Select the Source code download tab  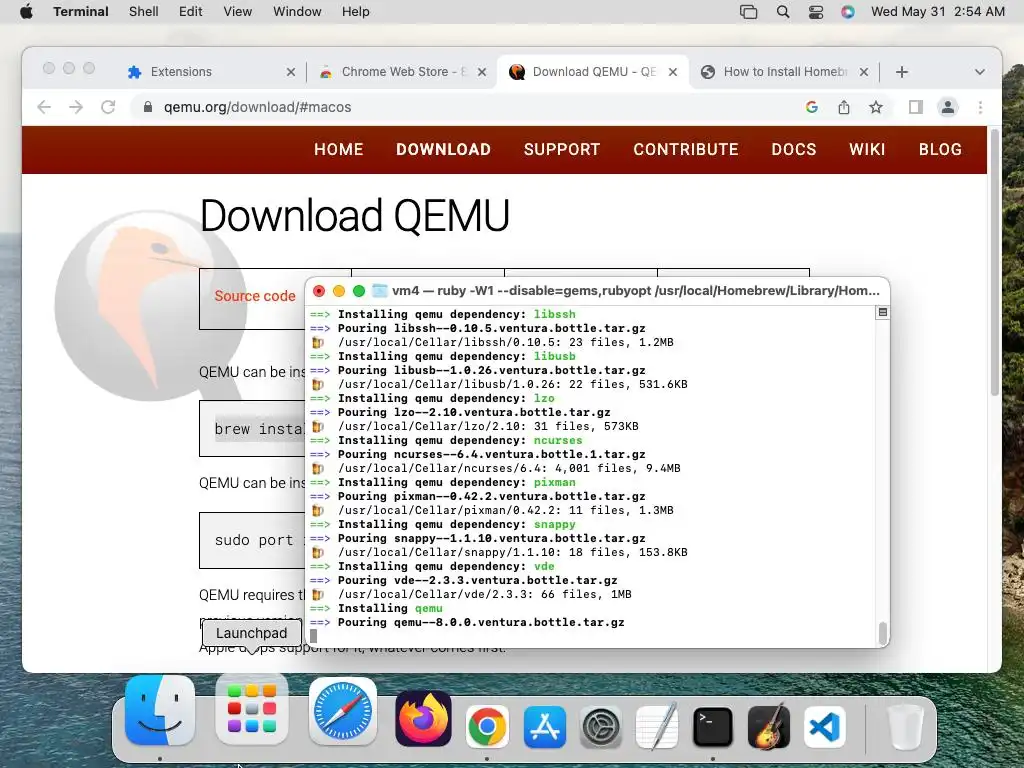coord(255,296)
